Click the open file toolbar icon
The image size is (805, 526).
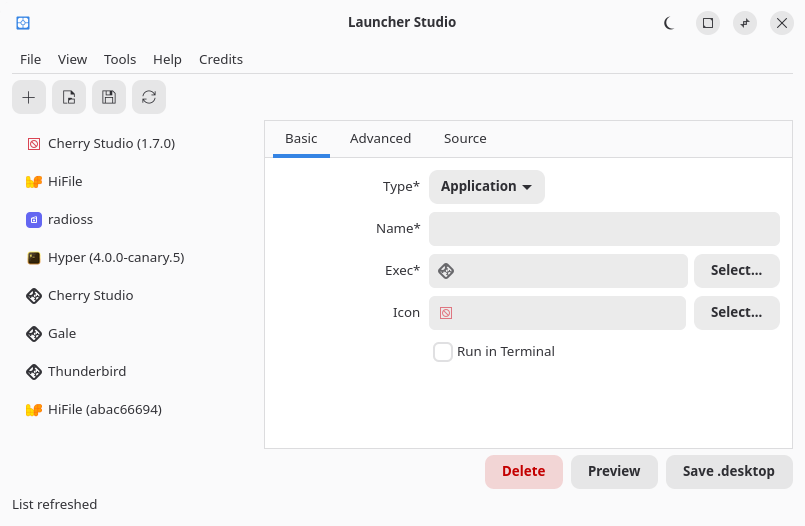(69, 97)
